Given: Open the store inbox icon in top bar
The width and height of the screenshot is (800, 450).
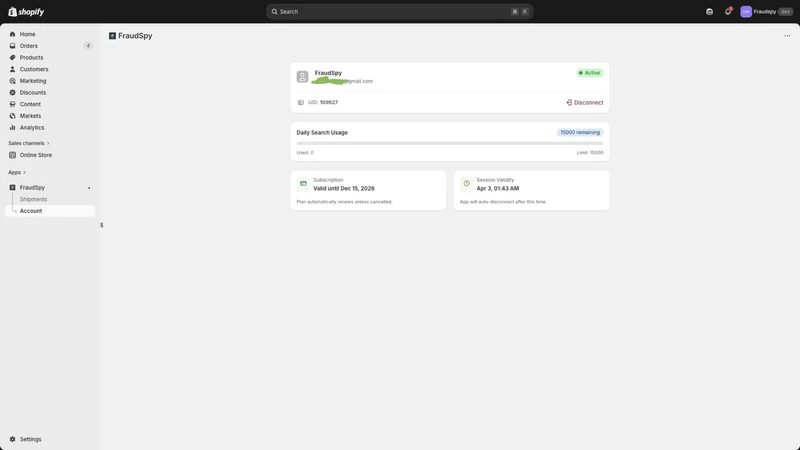Looking at the screenshot, I should (709, 12).
